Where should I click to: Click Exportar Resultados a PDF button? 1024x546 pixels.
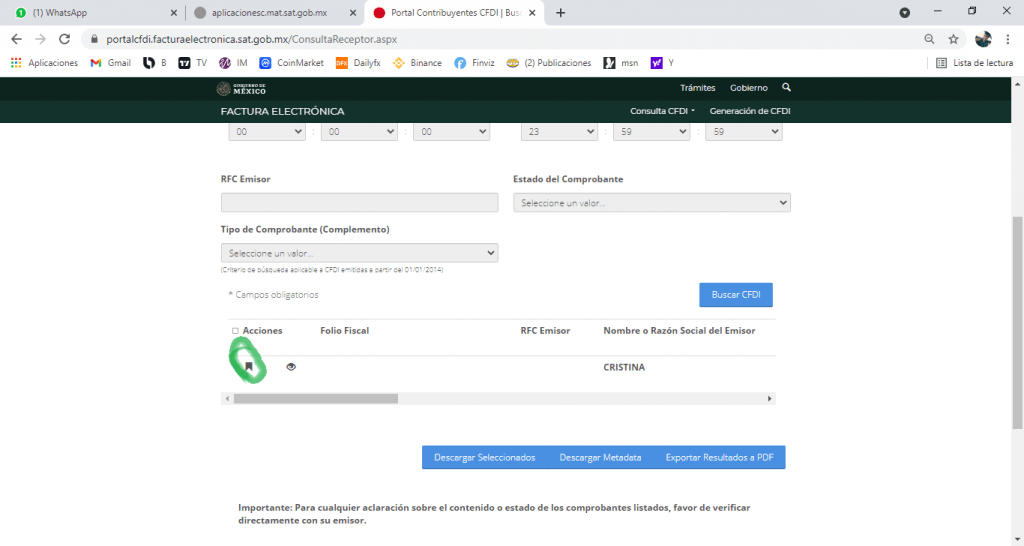(719, 457)
